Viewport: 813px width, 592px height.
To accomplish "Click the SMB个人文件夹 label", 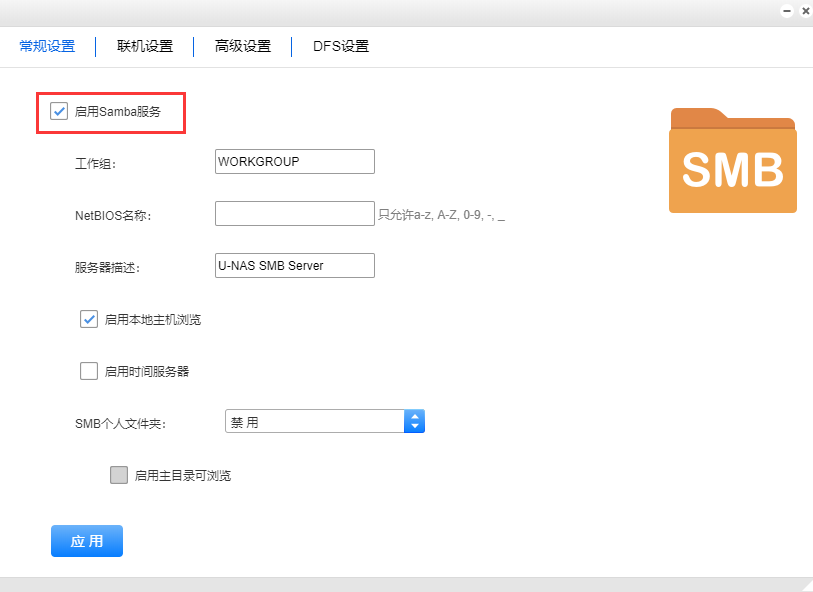I will point(120,423).
